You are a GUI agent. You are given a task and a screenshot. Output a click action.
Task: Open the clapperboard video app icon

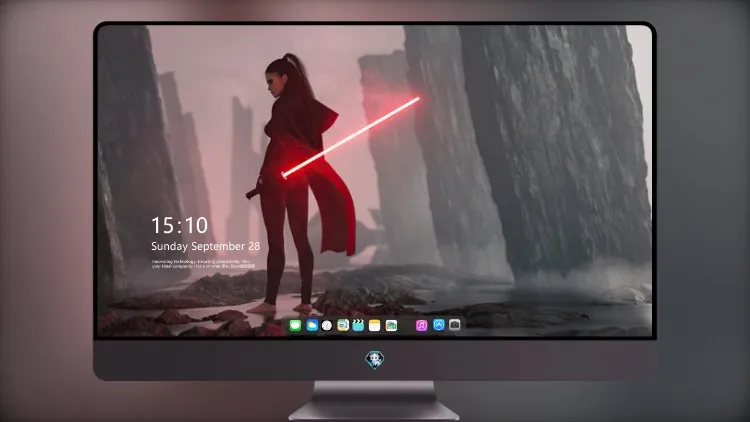(358, 326)
